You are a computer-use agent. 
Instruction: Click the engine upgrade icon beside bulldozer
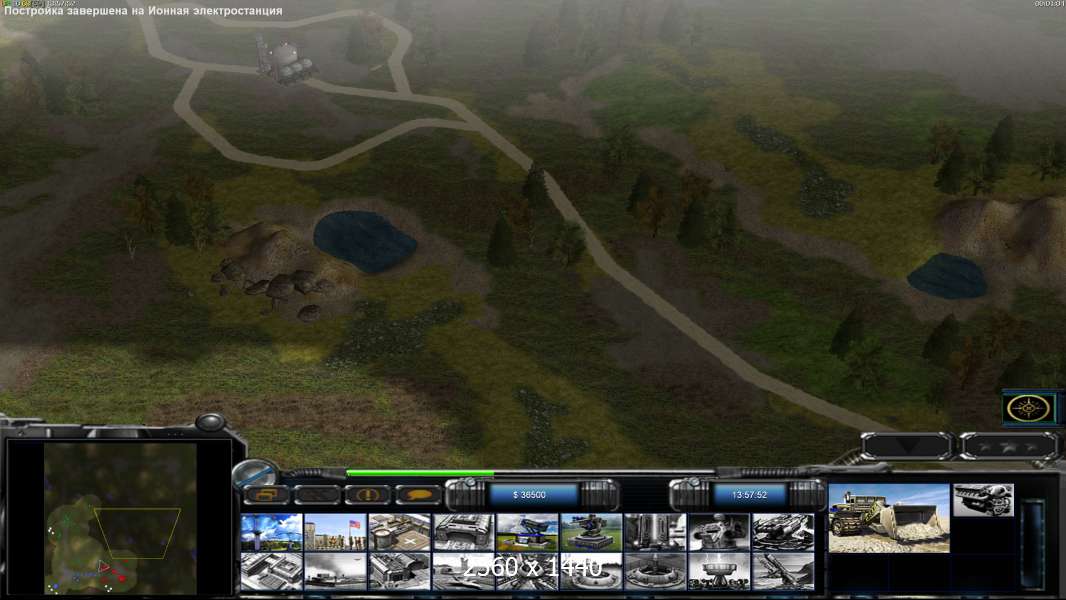coord(983,500)
